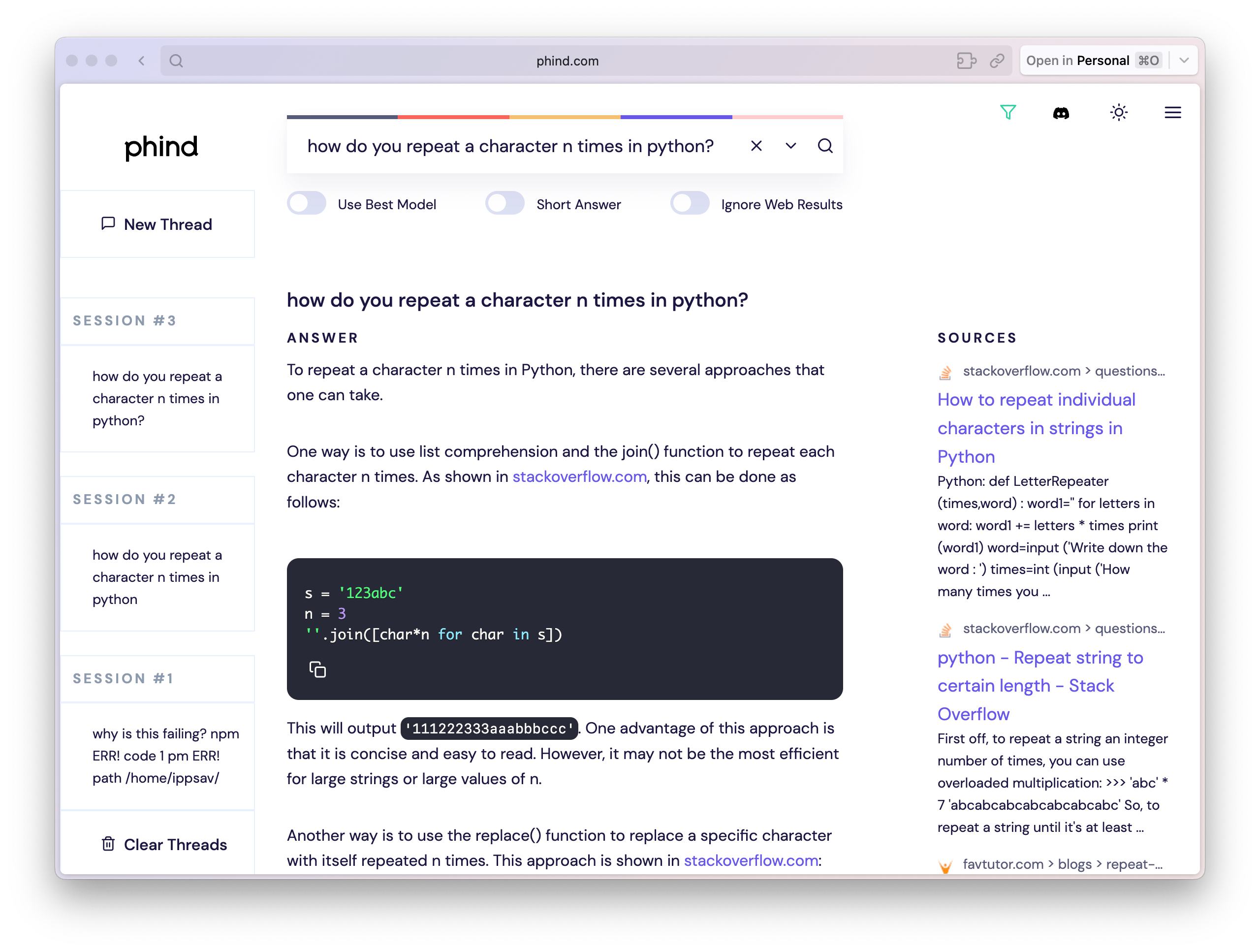
Task: Click the New Thread button
Action: coord(162,224)
